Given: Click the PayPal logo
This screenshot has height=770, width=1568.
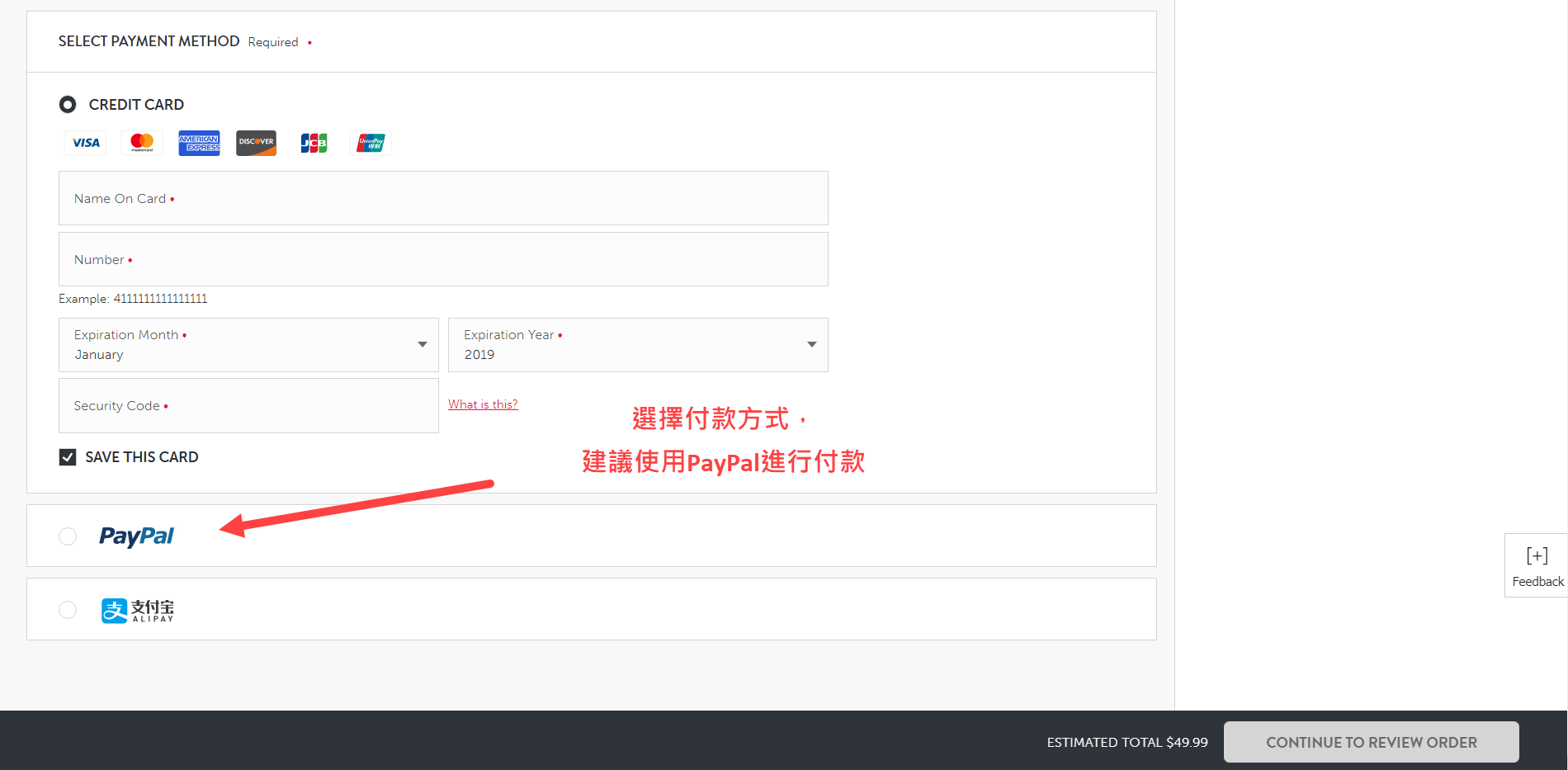Looking at the screenshot, I should click(x=136, y=536).
